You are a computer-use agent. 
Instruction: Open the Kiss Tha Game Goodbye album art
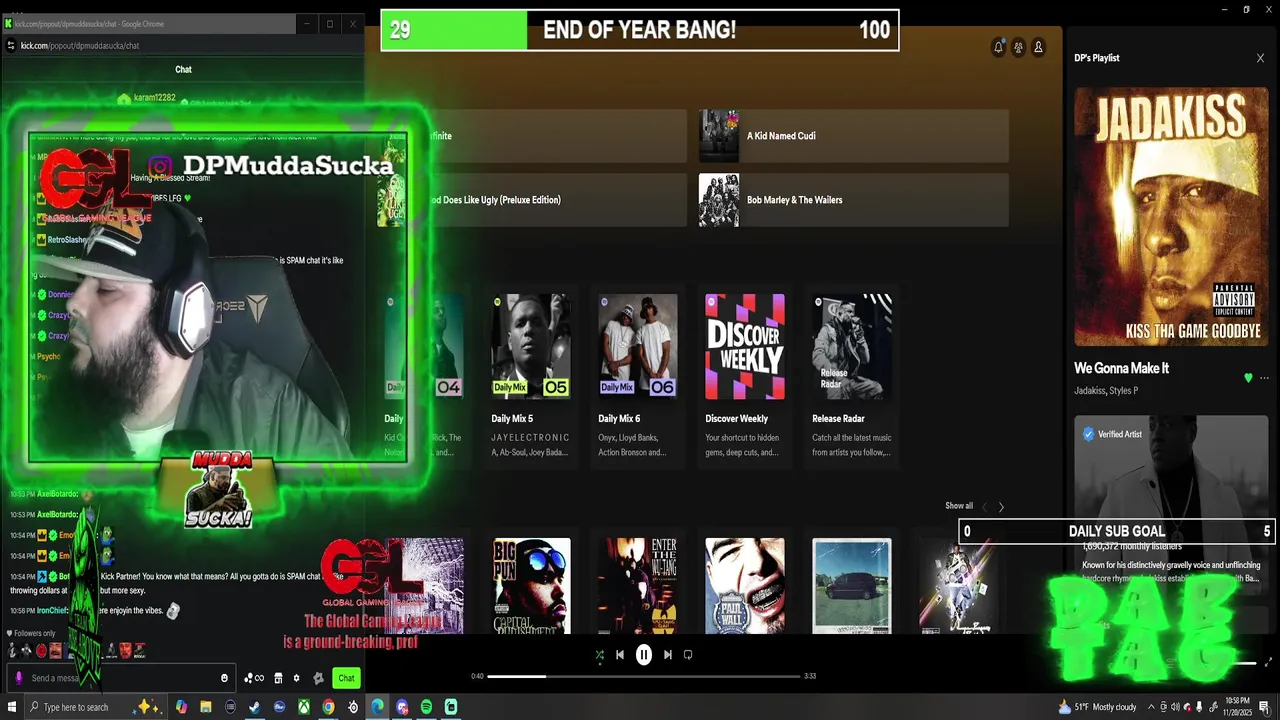tap(1171, 216)
